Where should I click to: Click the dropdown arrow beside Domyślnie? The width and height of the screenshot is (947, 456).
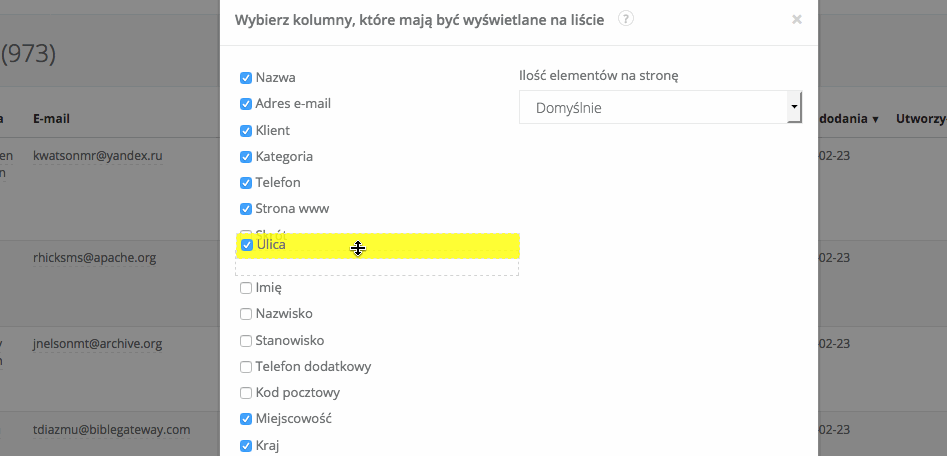pos(794,106)
